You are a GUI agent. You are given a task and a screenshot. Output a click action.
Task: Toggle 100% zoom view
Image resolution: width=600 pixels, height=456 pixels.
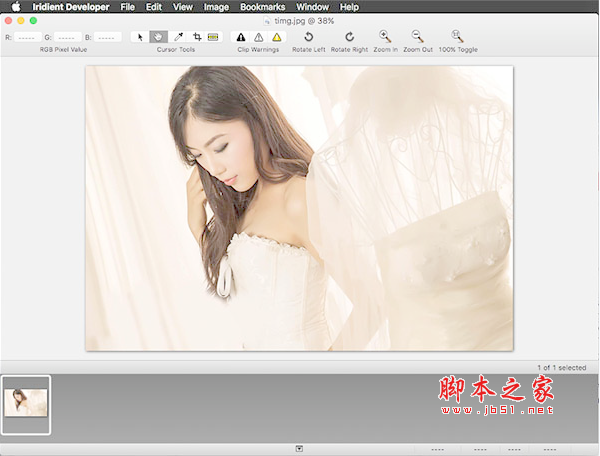457,37
